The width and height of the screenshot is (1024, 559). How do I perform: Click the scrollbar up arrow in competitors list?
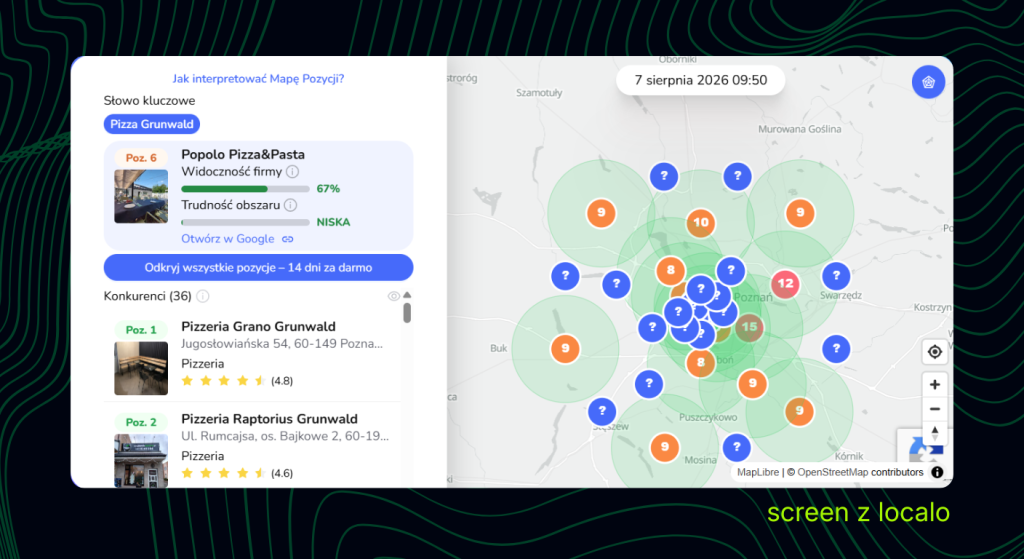tap(407, 295)
